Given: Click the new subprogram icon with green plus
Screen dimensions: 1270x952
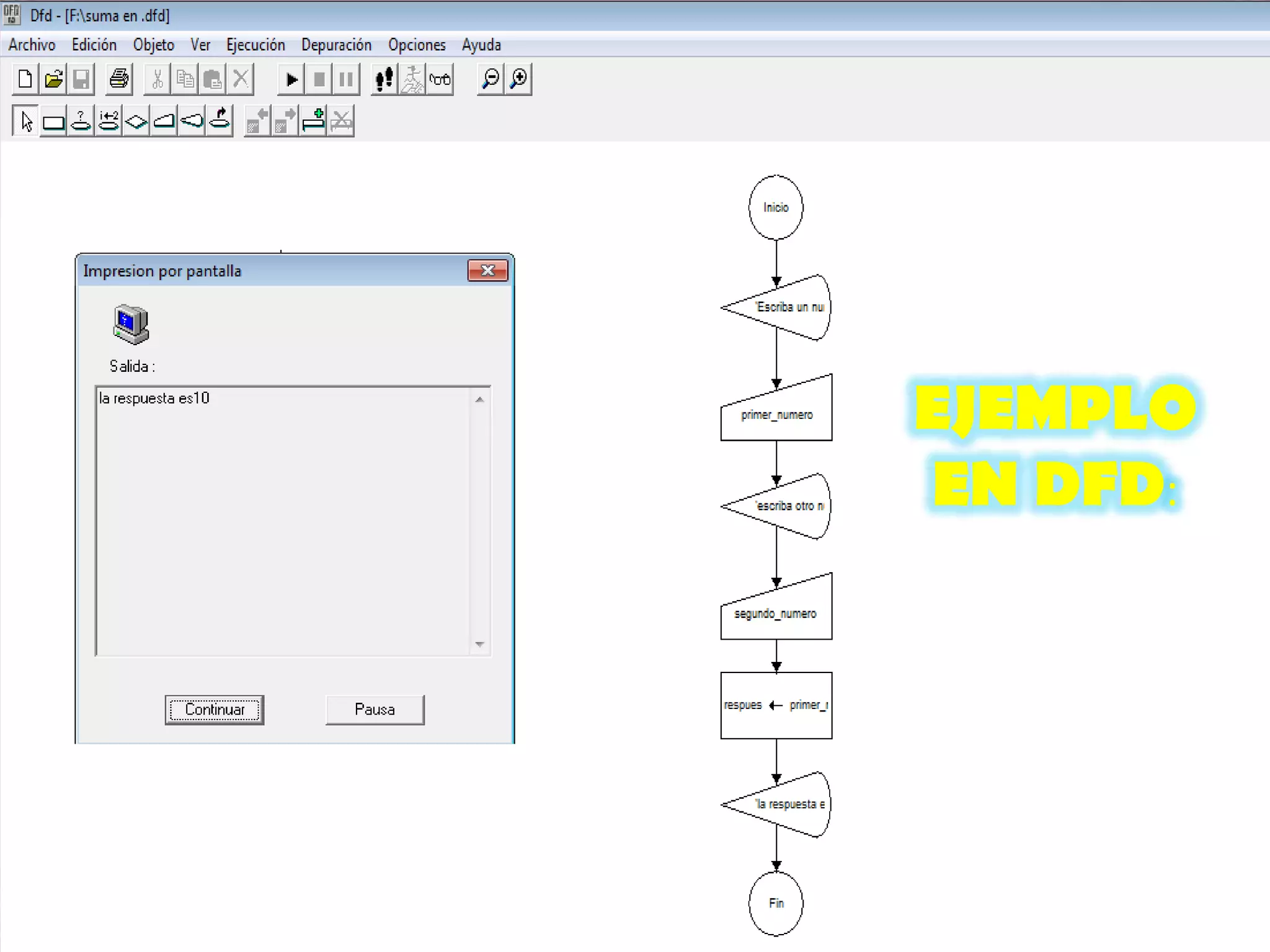Looking at the screenshot, I should [x=314, y=121].
